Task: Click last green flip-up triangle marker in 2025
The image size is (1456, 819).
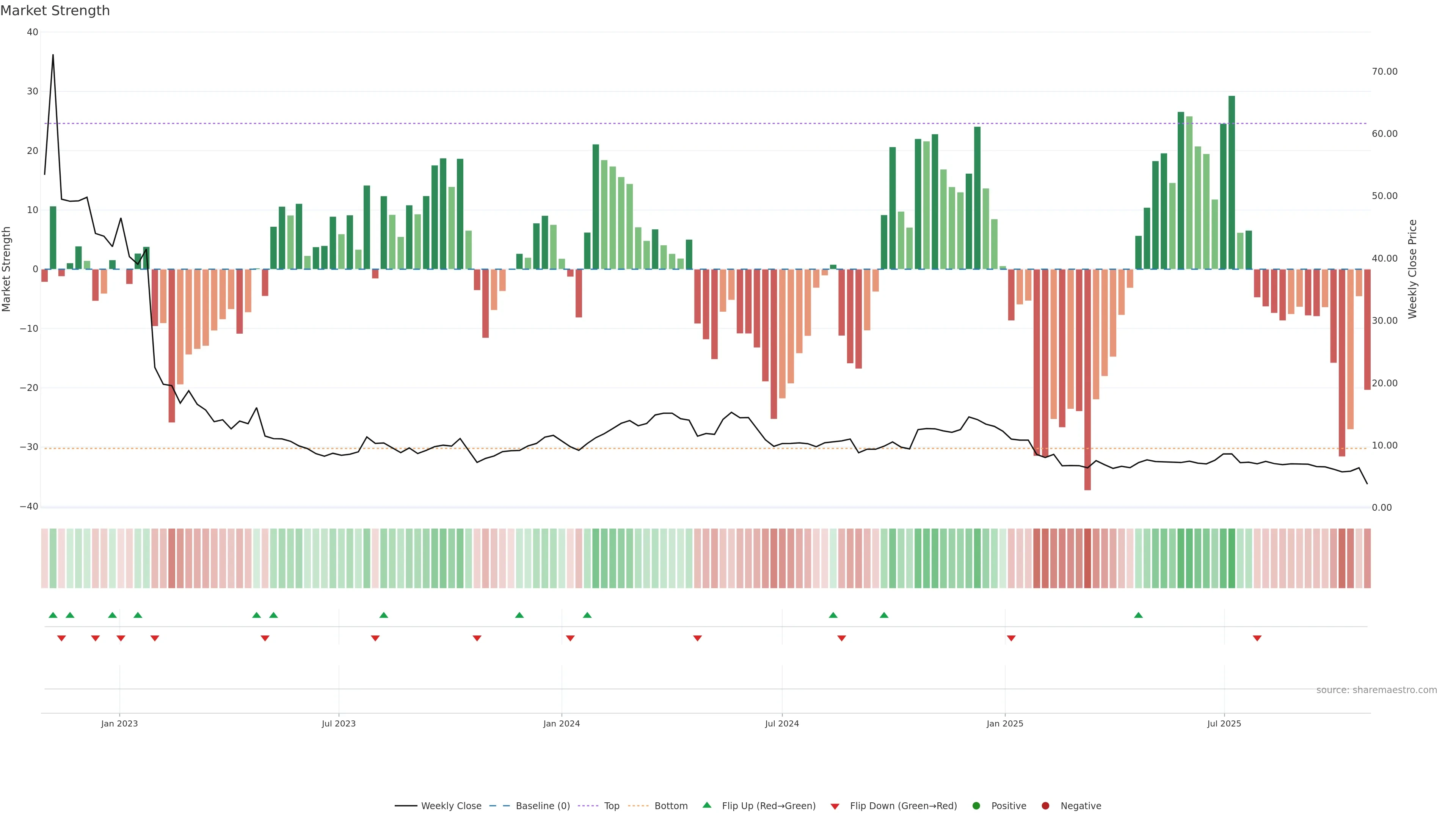Action: [1138, 615]
